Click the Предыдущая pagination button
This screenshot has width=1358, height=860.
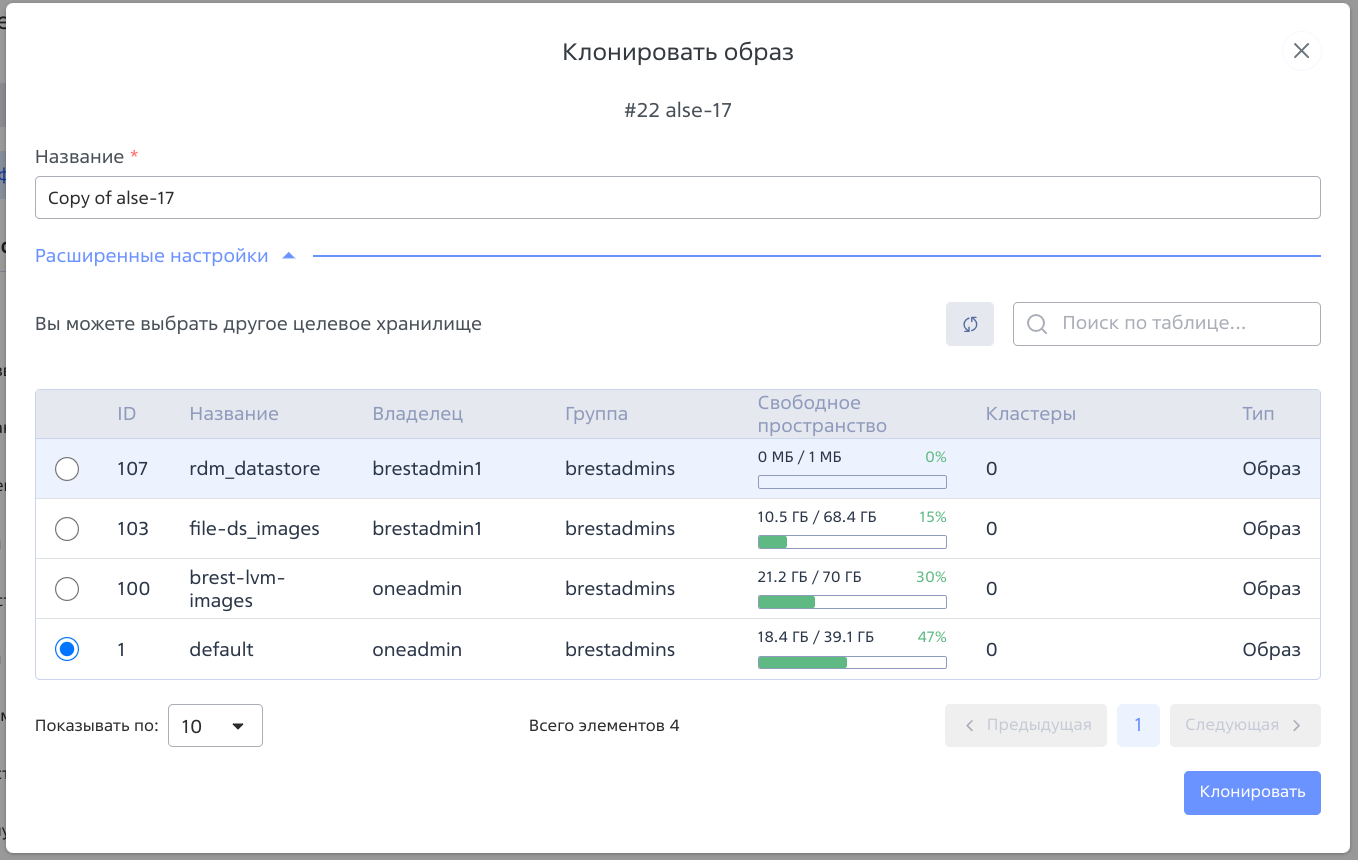[1026, 725]
